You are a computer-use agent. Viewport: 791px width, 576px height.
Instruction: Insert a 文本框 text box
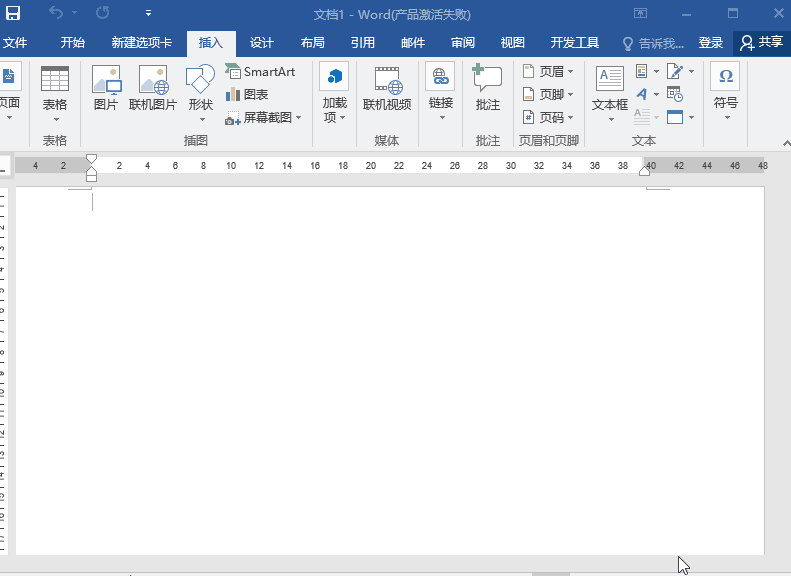[x=610, y=94]
